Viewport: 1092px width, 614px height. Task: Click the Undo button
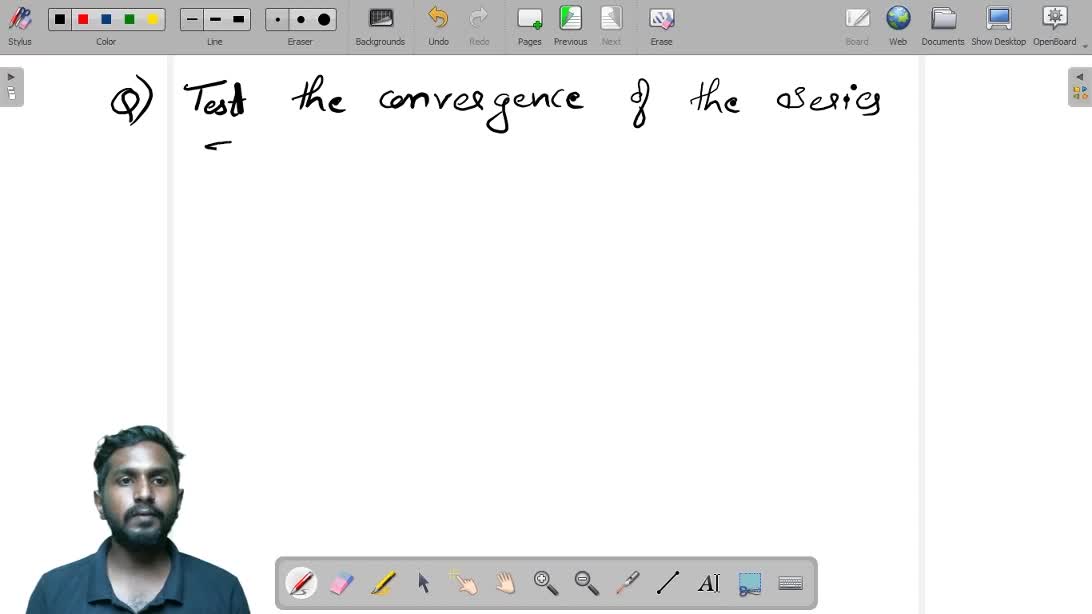(x=438, y=25)
